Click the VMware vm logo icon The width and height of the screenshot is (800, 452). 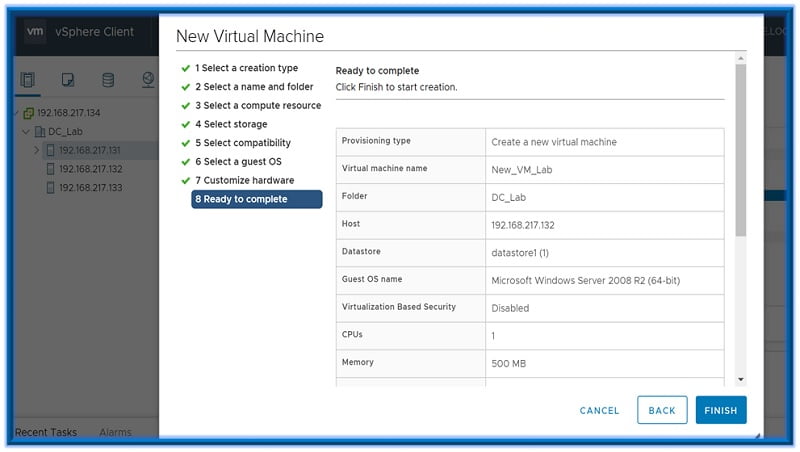tap(36, 31)
